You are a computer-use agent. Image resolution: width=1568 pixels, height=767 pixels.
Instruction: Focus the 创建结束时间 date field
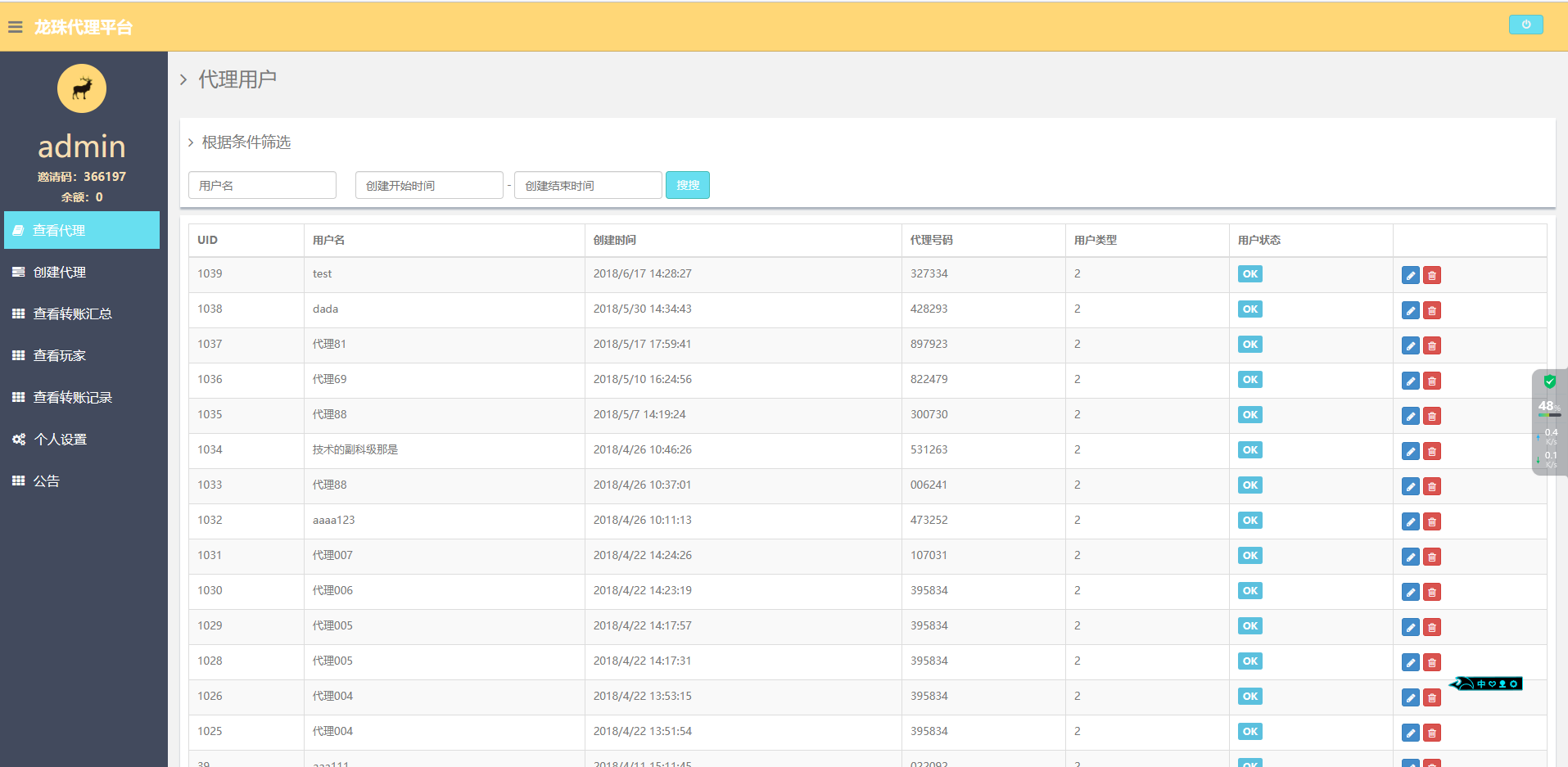pyautogui.click(x=588, y=185)
